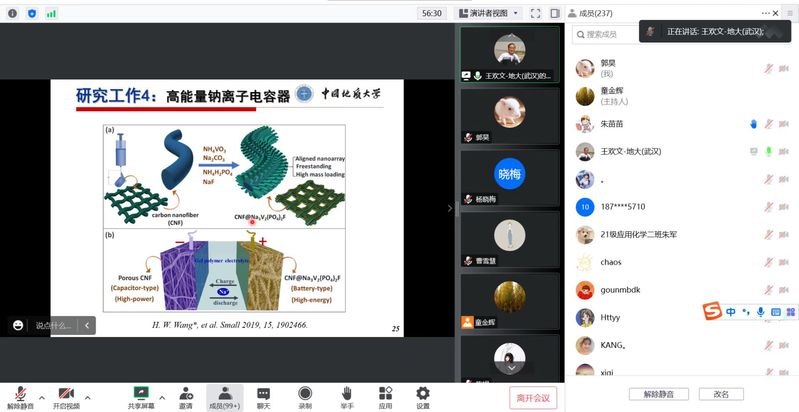Open the Invite (邀请) icon
The height and width of the screenshot is (412, 799).
pyautogui.click(x=185, y=396)
